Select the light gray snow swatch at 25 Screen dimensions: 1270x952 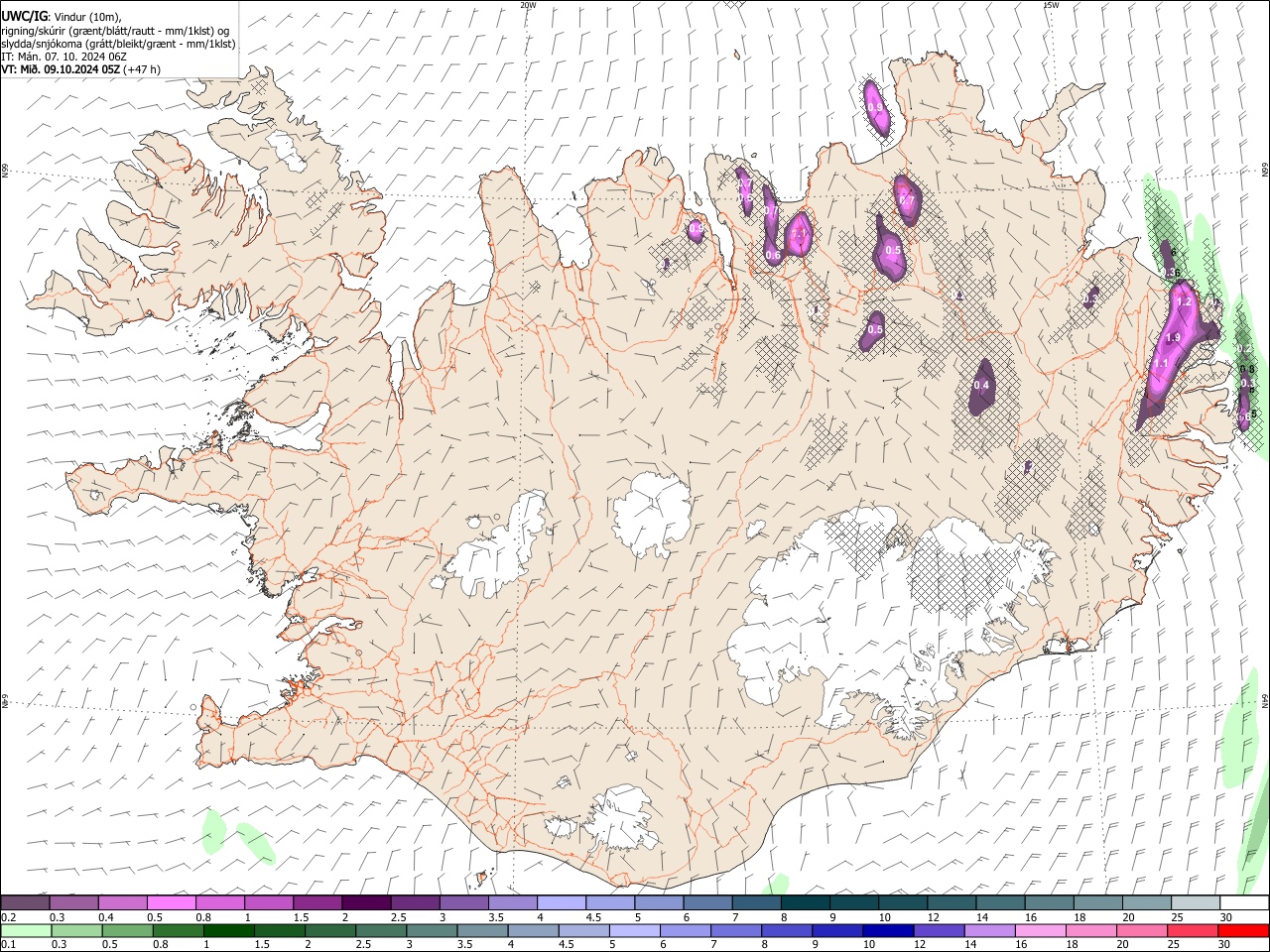(x=1196, y=902)
